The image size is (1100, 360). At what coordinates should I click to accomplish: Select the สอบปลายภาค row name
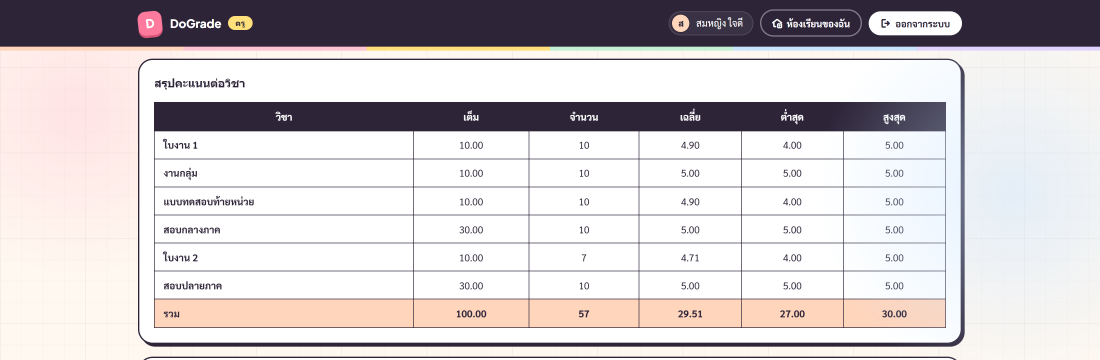point(192,286)
